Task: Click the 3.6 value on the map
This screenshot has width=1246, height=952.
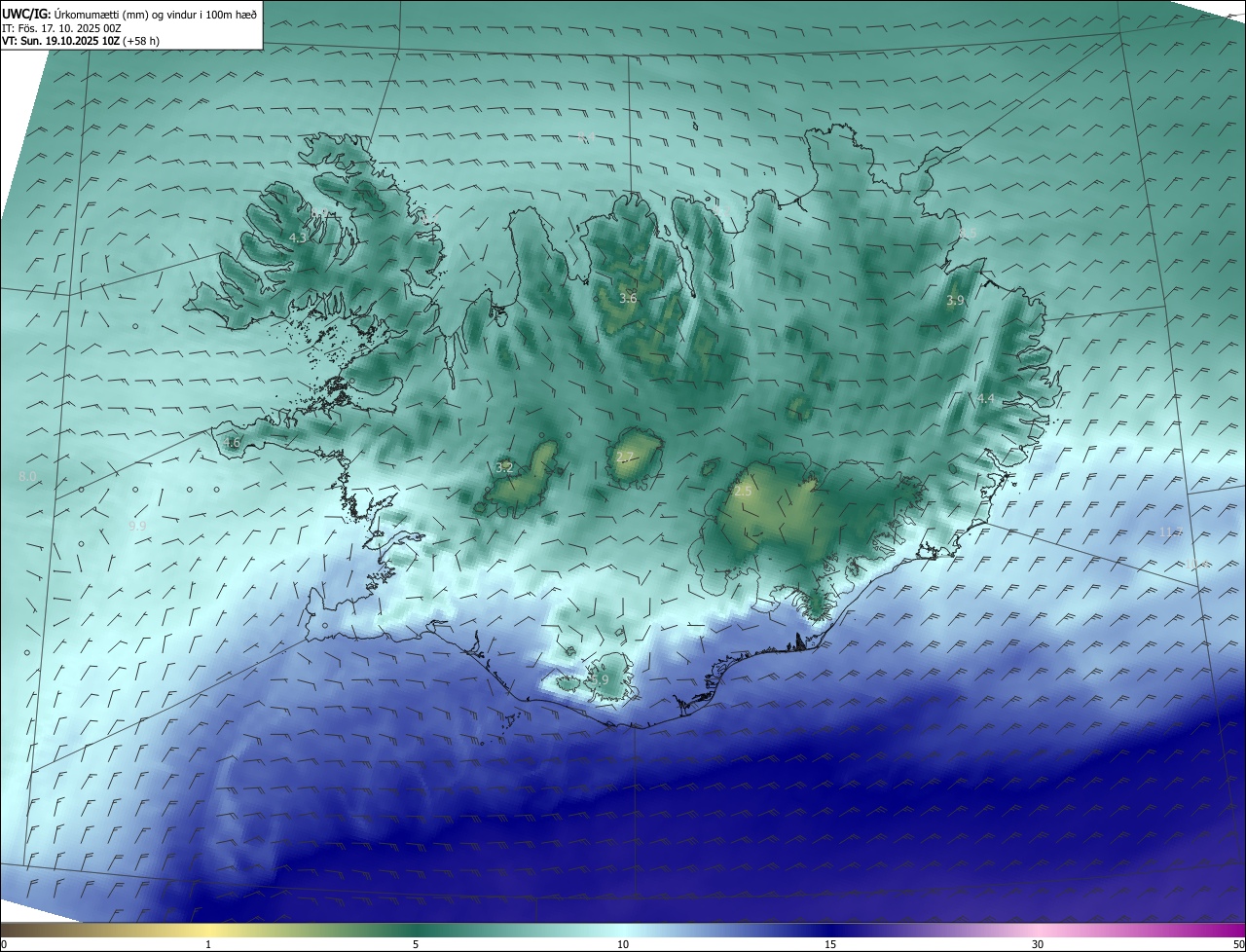Action: (x=628, y=299)
